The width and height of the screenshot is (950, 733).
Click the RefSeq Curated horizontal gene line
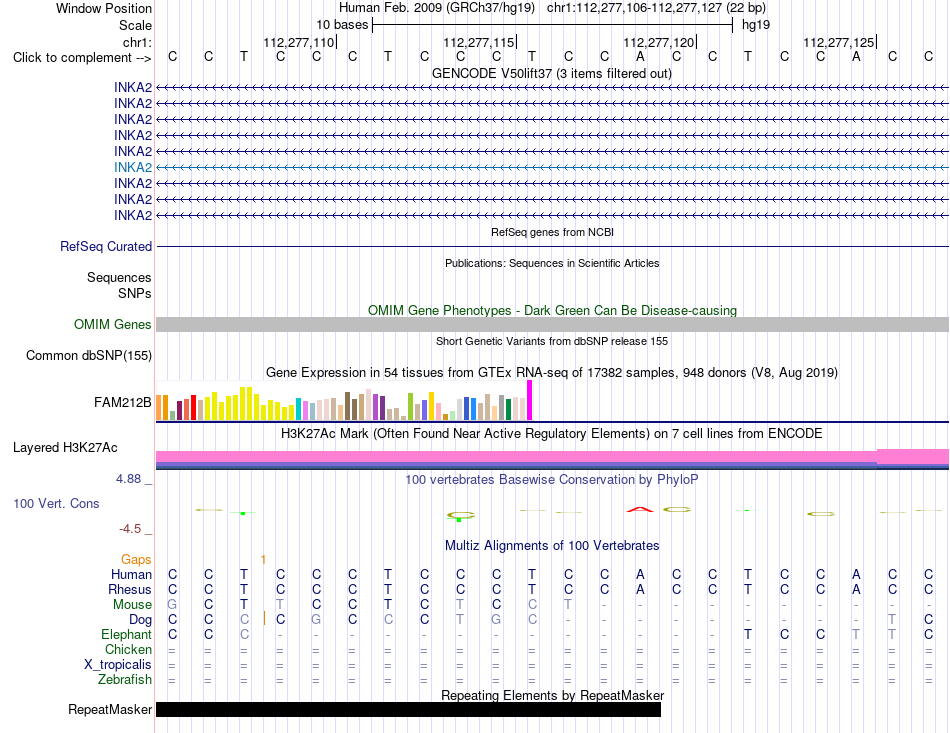[x=552, y=247]
